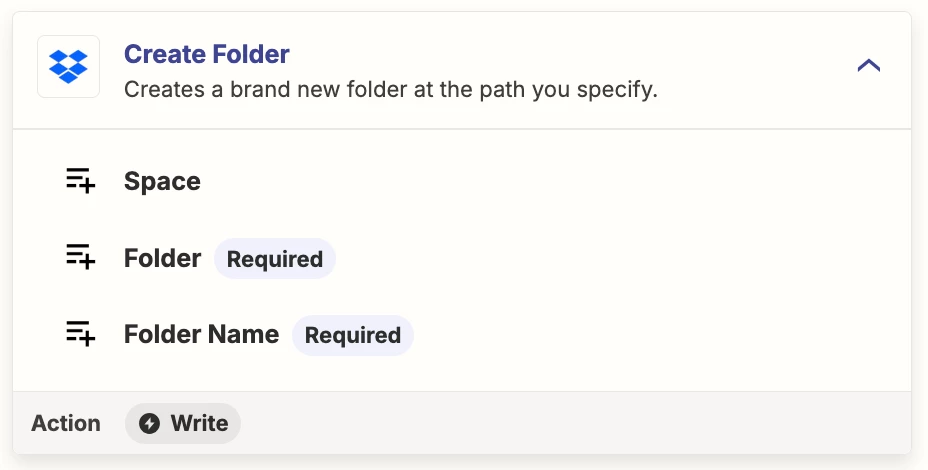Click the Required badge next to Folder Name
Viewport: 928px width, 470px height.
coord(353,335)
